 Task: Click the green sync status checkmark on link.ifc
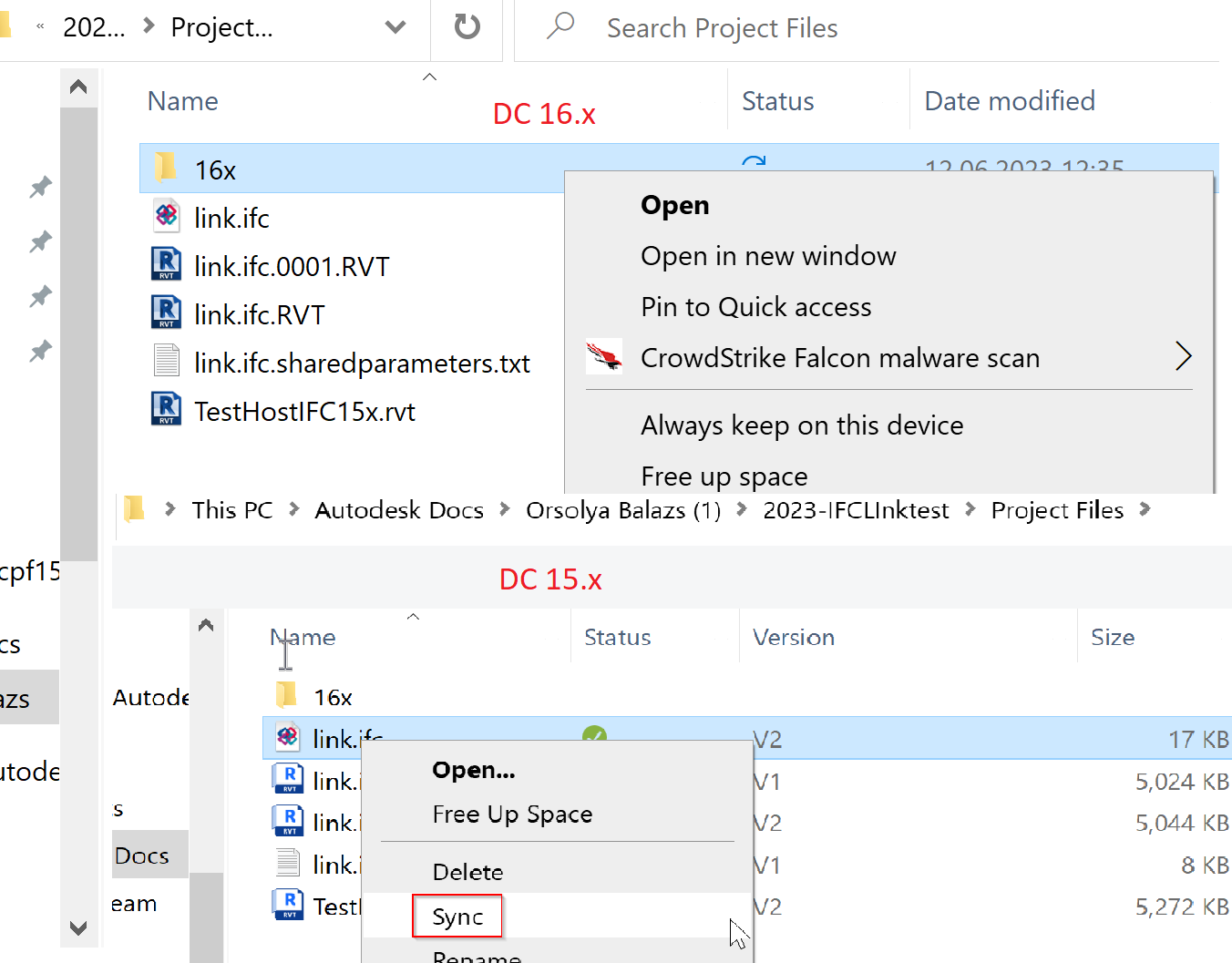[x=595, y=736]
